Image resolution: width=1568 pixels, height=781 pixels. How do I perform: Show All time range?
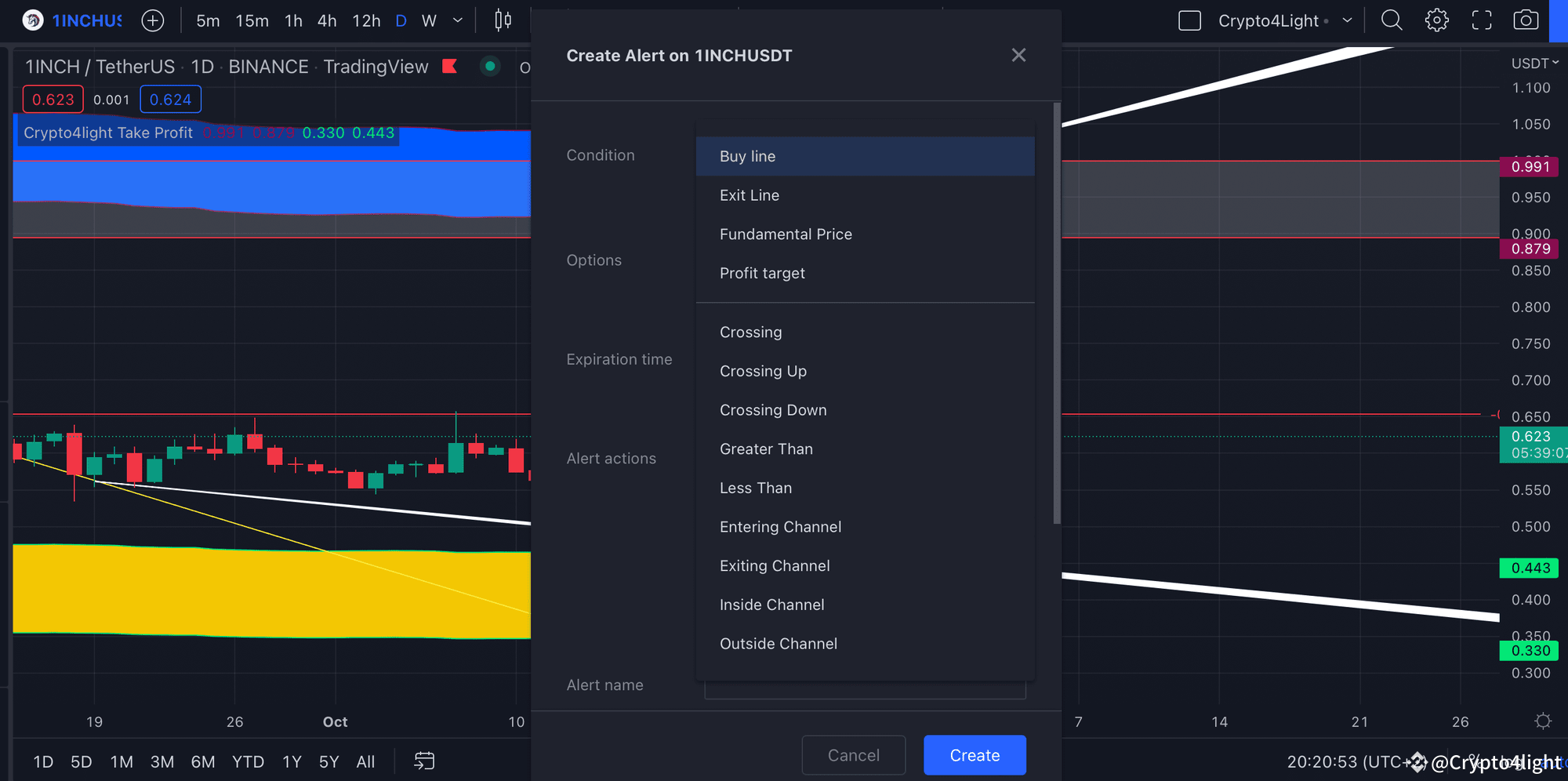365,761
